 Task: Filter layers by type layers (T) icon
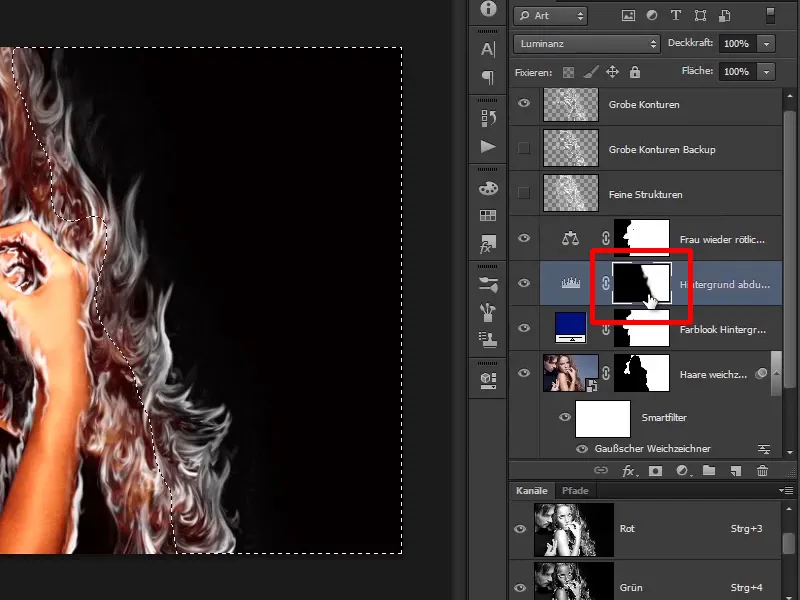point(676,16)
